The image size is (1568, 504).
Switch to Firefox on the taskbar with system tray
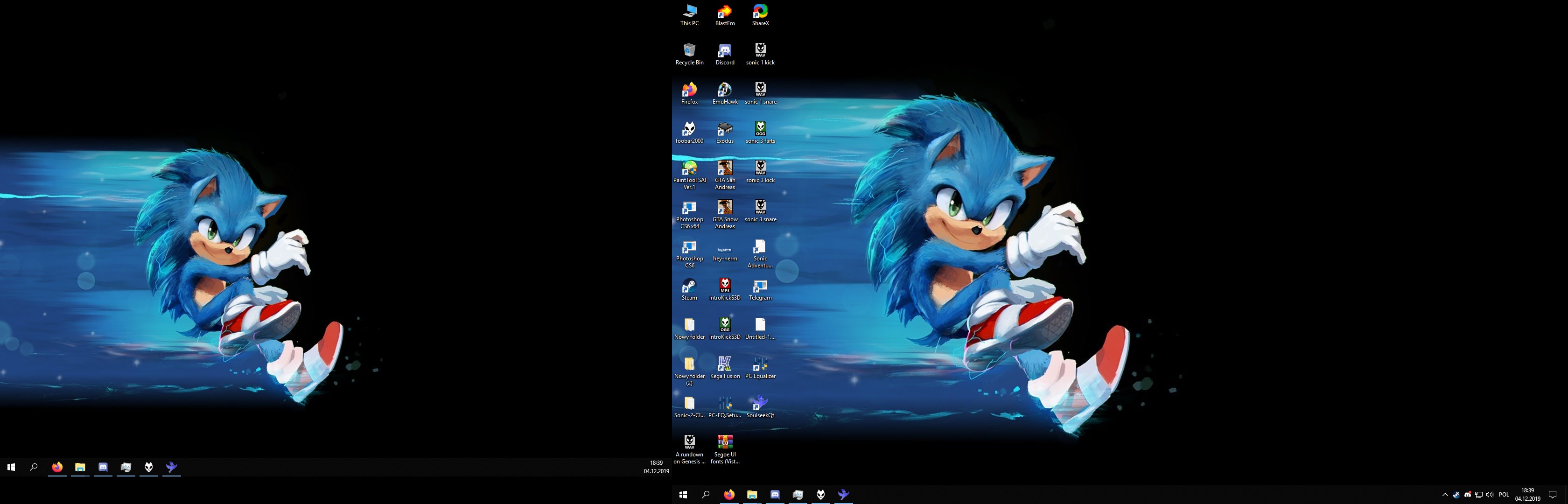click(x=729, y=495)
